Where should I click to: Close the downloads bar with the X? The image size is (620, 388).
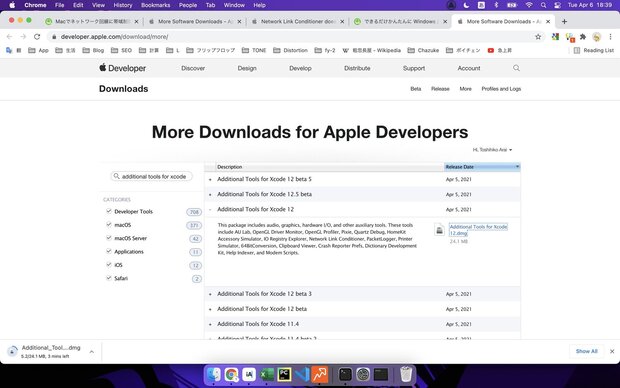click(x=612, y=351)
